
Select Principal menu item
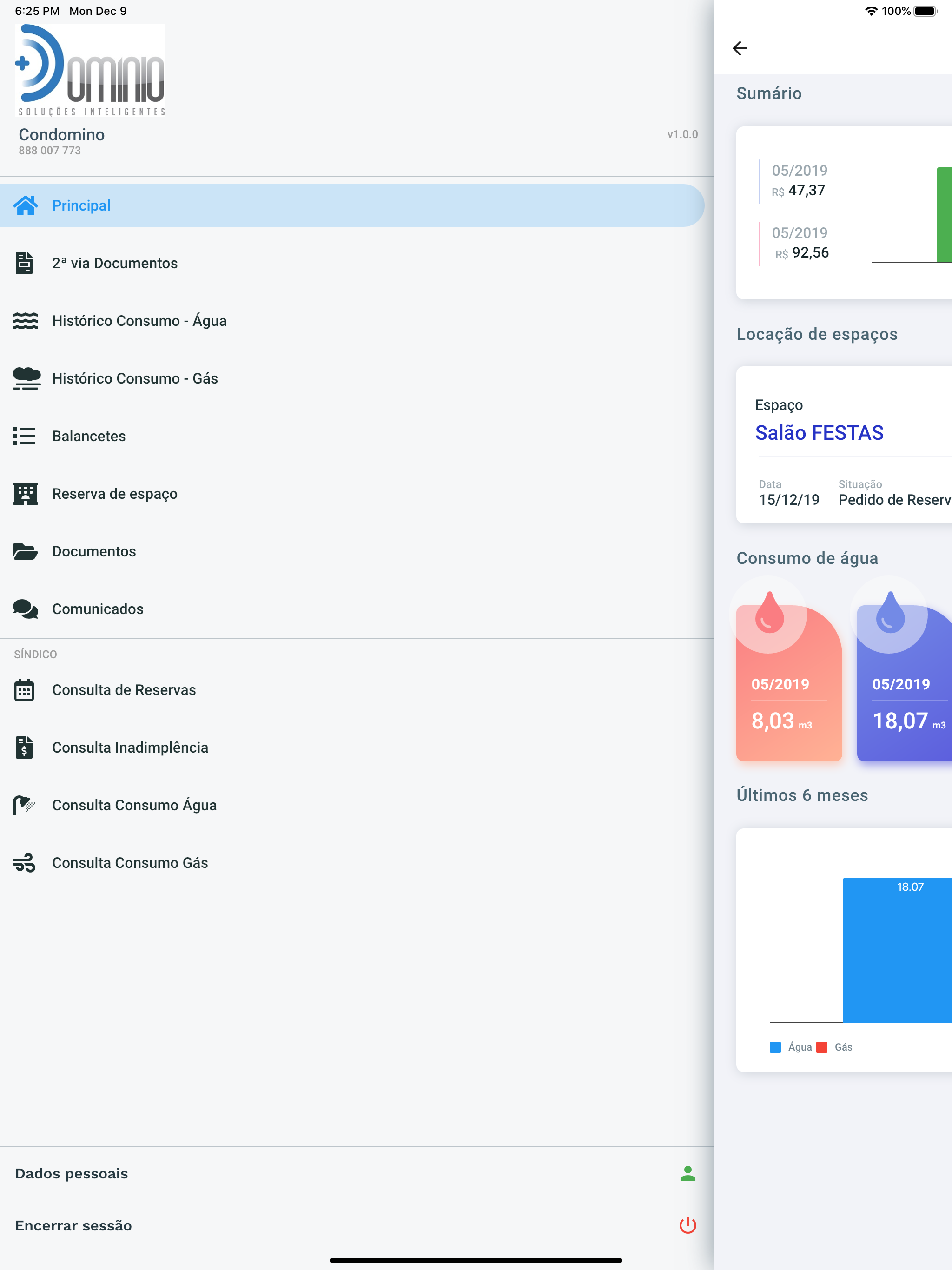352,205
